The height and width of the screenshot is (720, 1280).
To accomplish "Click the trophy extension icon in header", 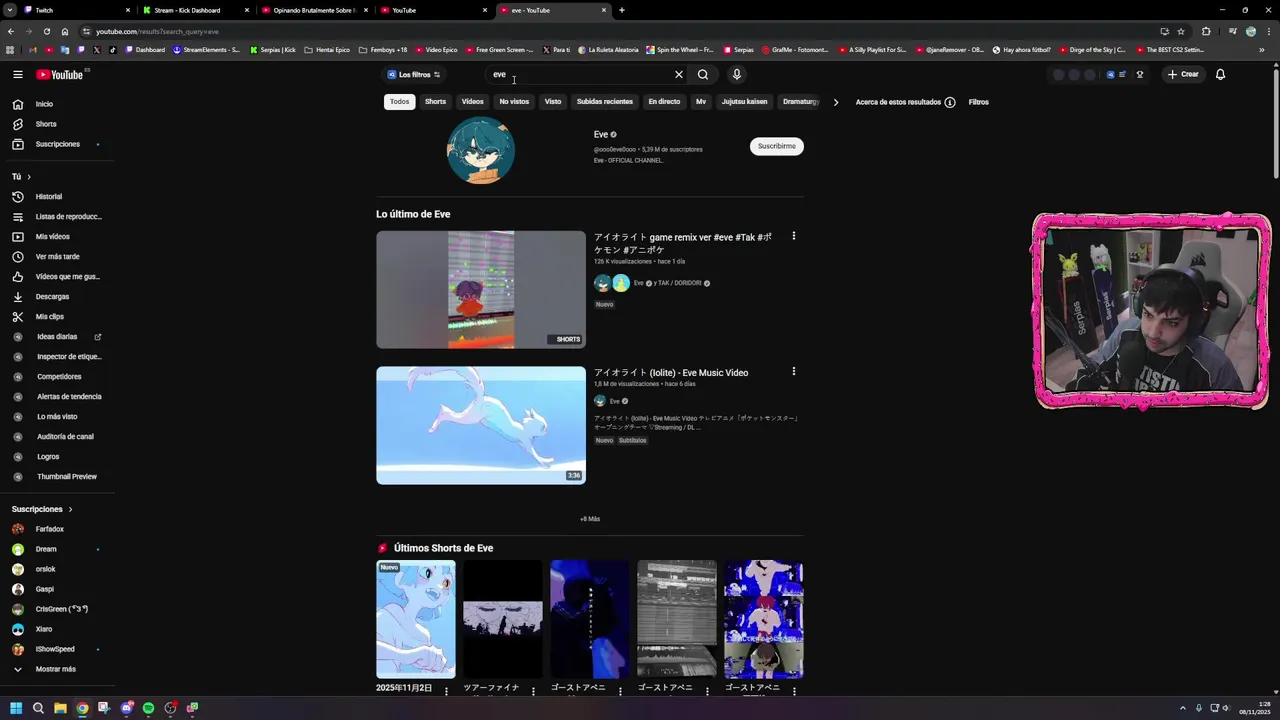I will point(1139,74).
